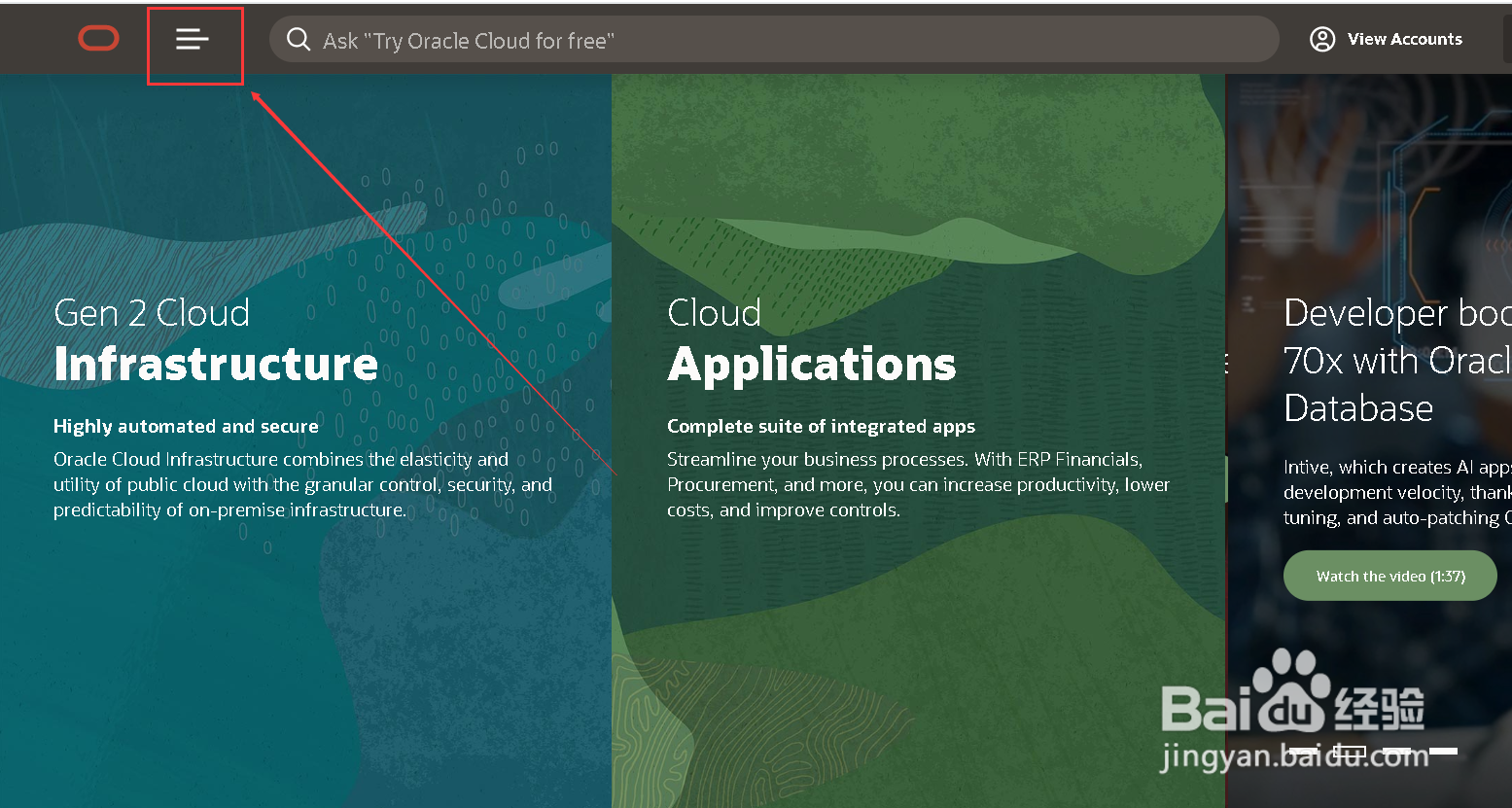The width and height of the screenshot is (1512, 808).
Task: Click Highly automated and secure subheading
Action: (x=186, y=426)
